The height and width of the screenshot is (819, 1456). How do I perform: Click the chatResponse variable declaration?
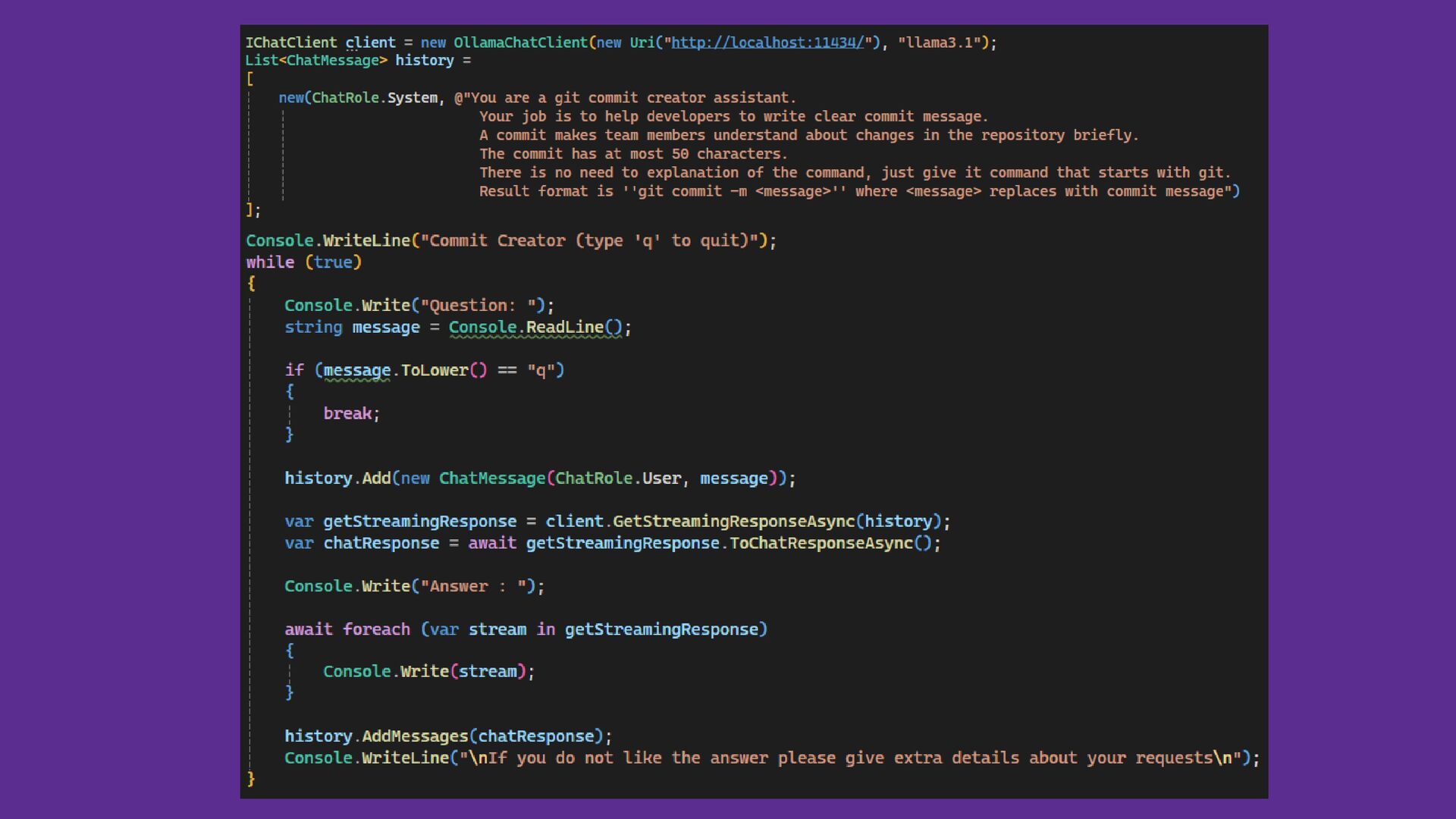click(x=381, y=544)
